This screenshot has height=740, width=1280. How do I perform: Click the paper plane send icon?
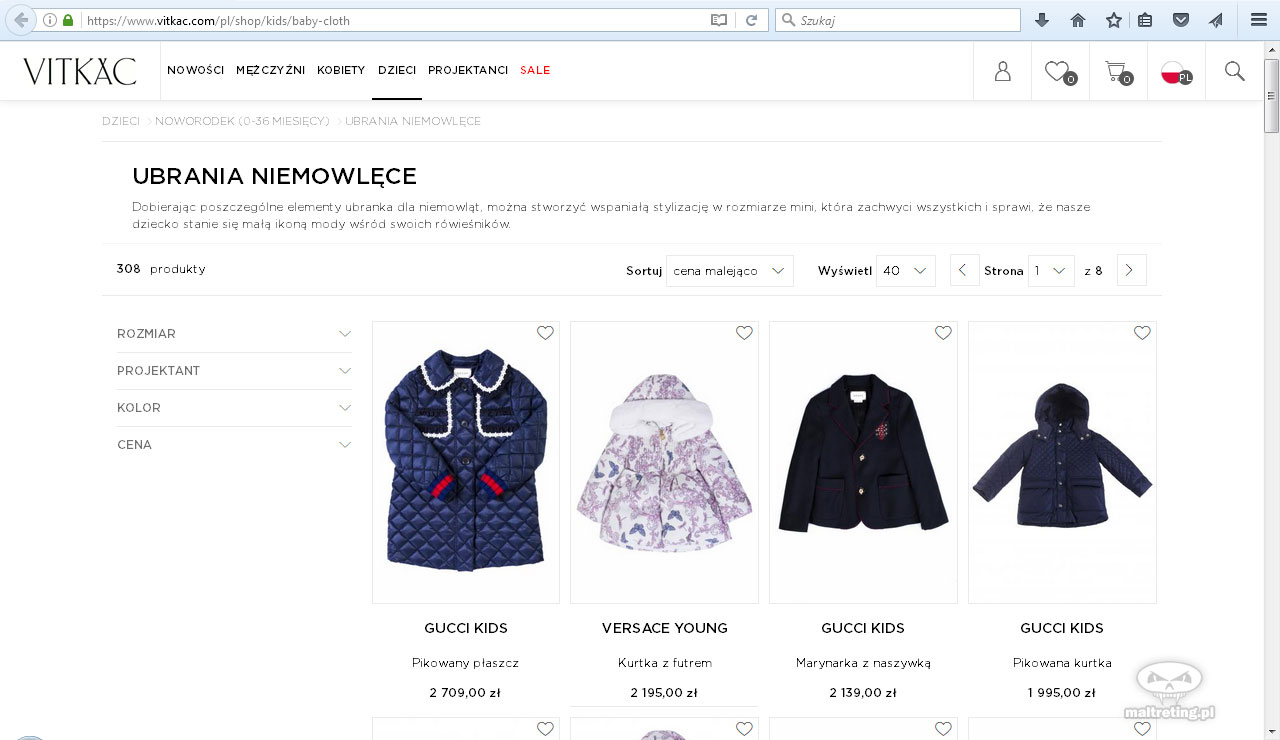tap(1216, 20)
